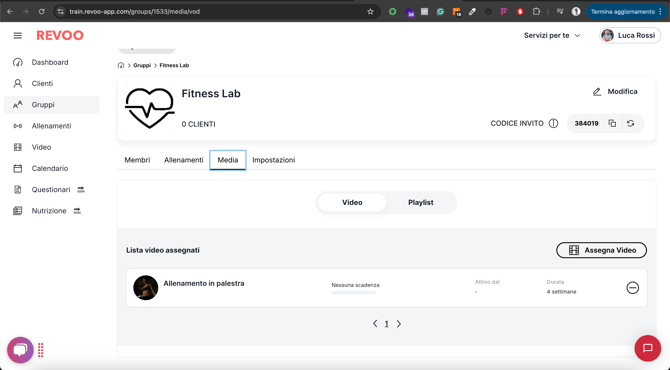
Task: Regenerate the invite code with refresh icon
Action: (x=631, y=123)
